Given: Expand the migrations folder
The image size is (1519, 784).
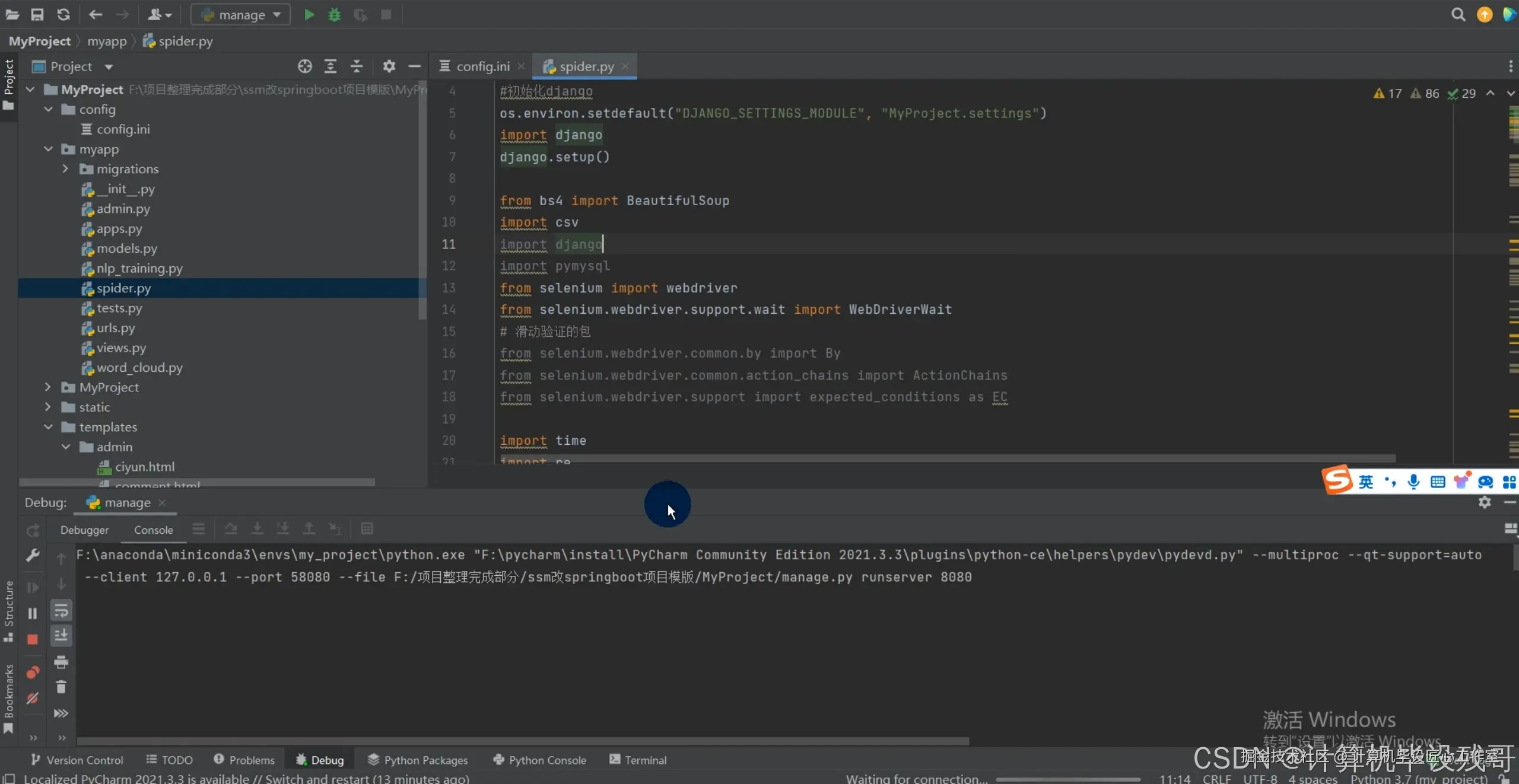Looking at the screenshot, I should tap(65, 169).
